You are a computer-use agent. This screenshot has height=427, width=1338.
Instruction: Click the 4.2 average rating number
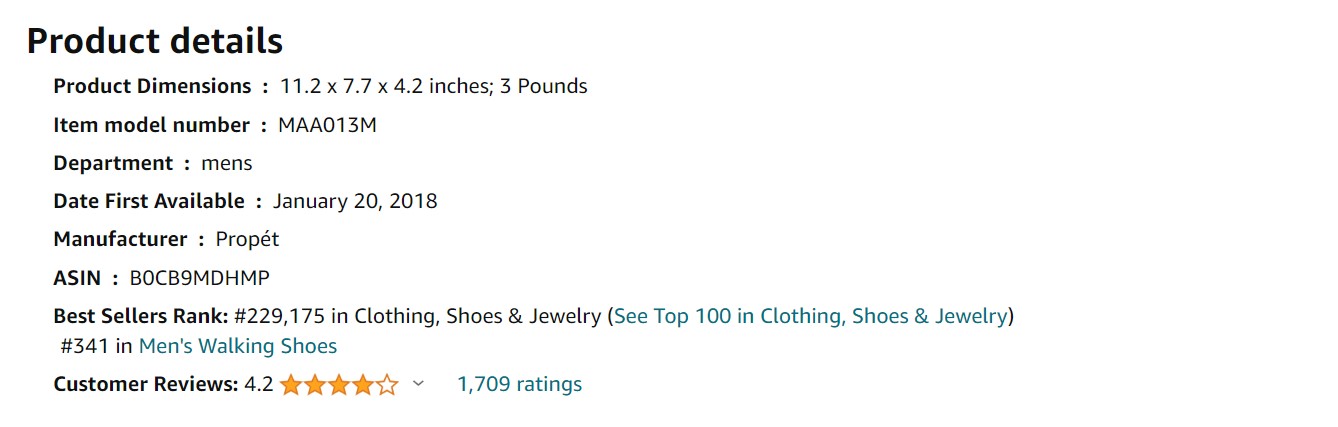coord(259,384)
